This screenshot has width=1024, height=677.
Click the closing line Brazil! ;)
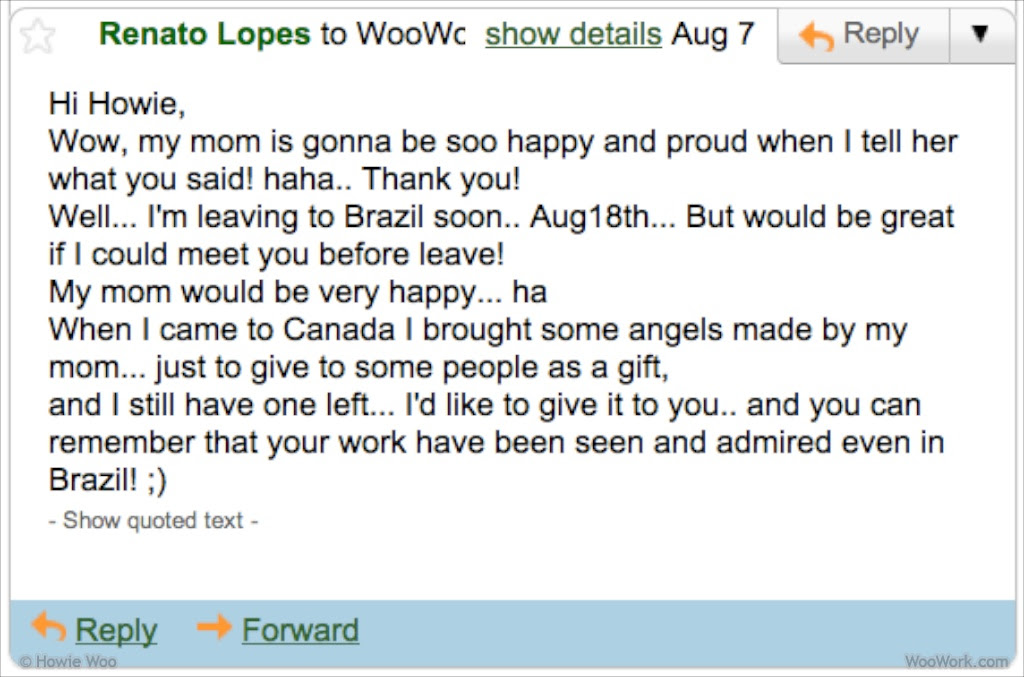point(108,480)
